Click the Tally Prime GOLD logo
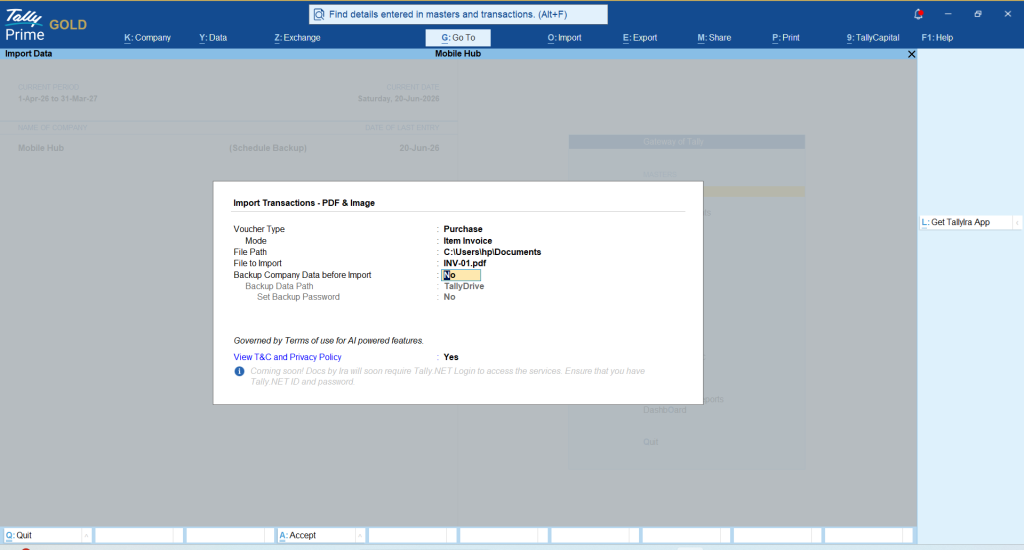Viewport: 1024px width, 550px height. 45,25
